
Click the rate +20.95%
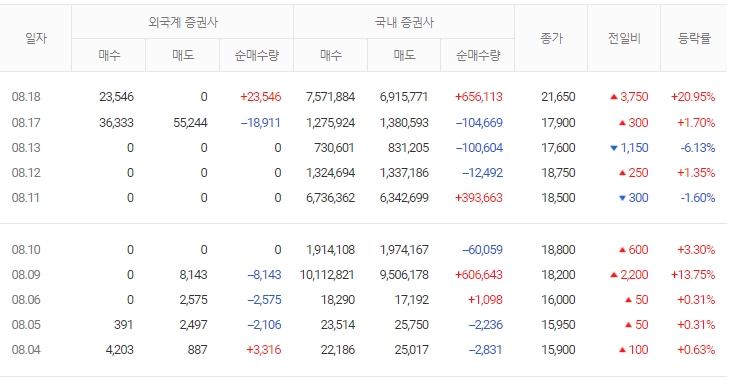point(693,97)
